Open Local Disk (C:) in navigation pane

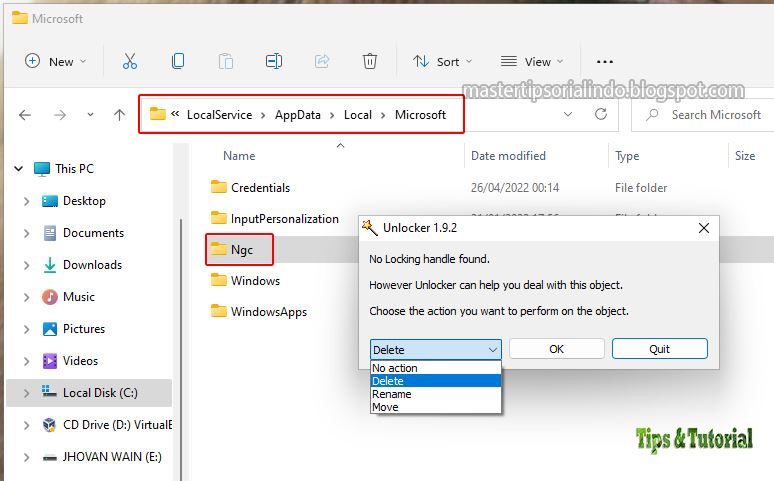tap(90, 393)
